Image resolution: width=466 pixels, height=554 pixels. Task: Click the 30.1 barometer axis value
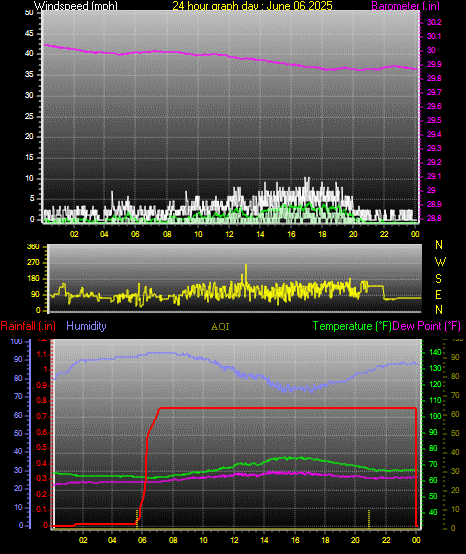[434, 36]
